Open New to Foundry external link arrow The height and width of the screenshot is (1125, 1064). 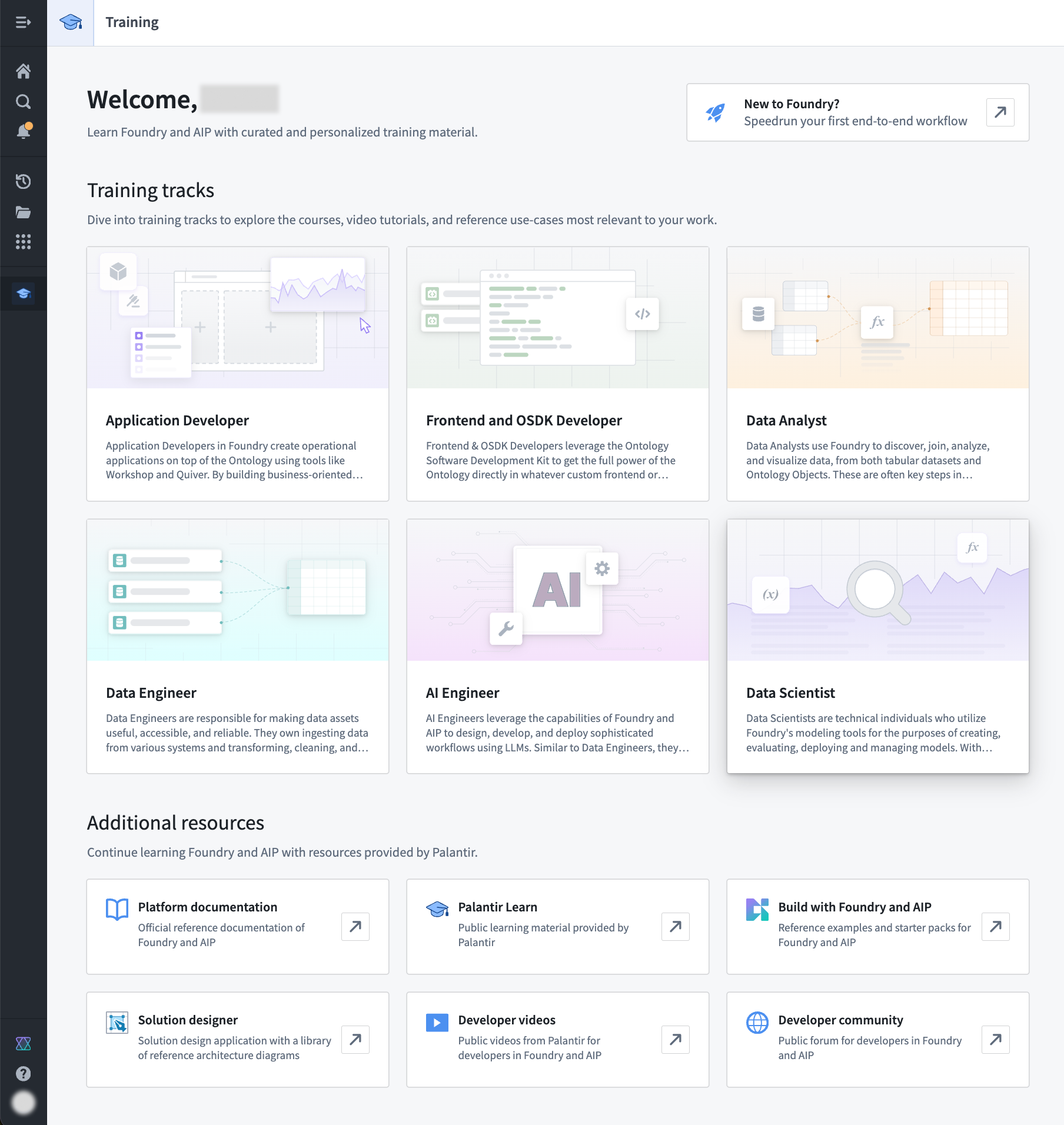[1000, 112]
